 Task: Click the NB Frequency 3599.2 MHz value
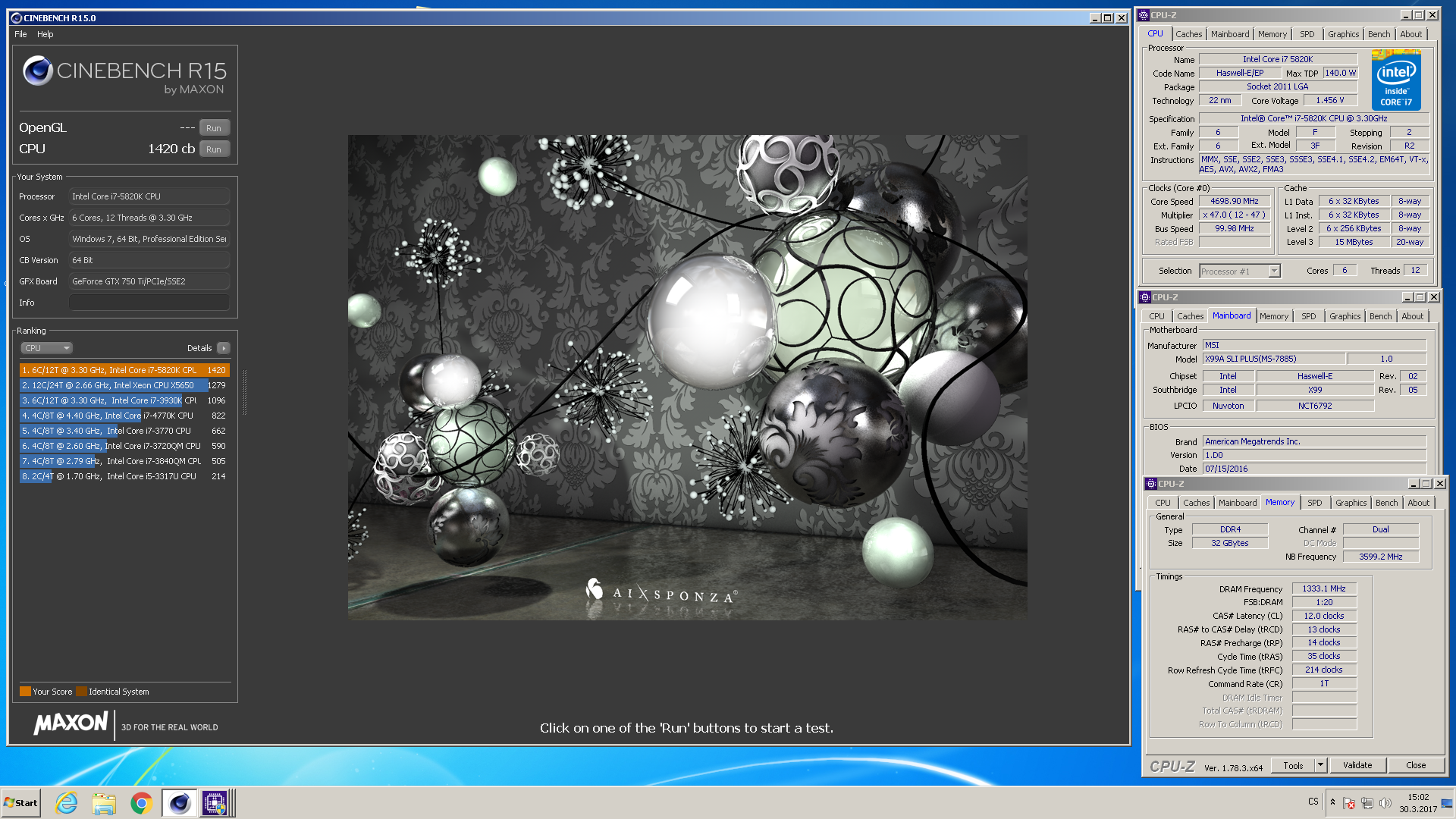(1380, 557)
